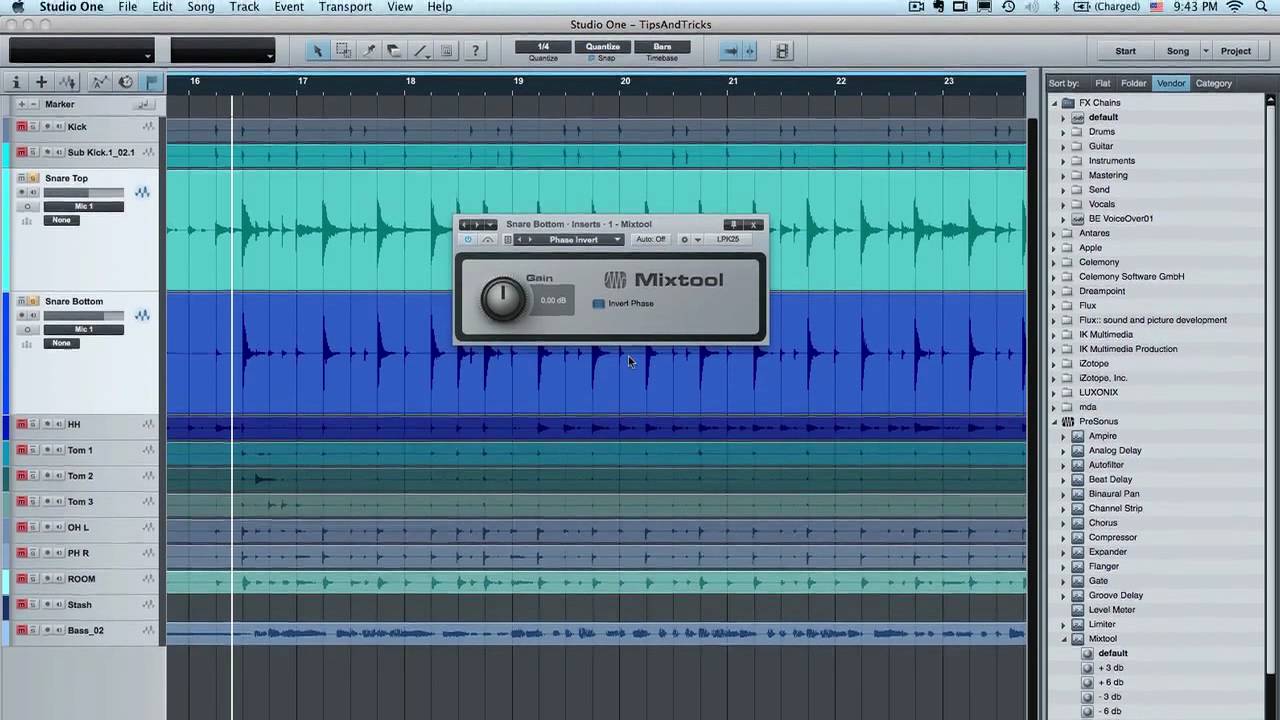Screen dimensions: 1280x720
Task: Mute the Kick track
Action: pos(21,126)
